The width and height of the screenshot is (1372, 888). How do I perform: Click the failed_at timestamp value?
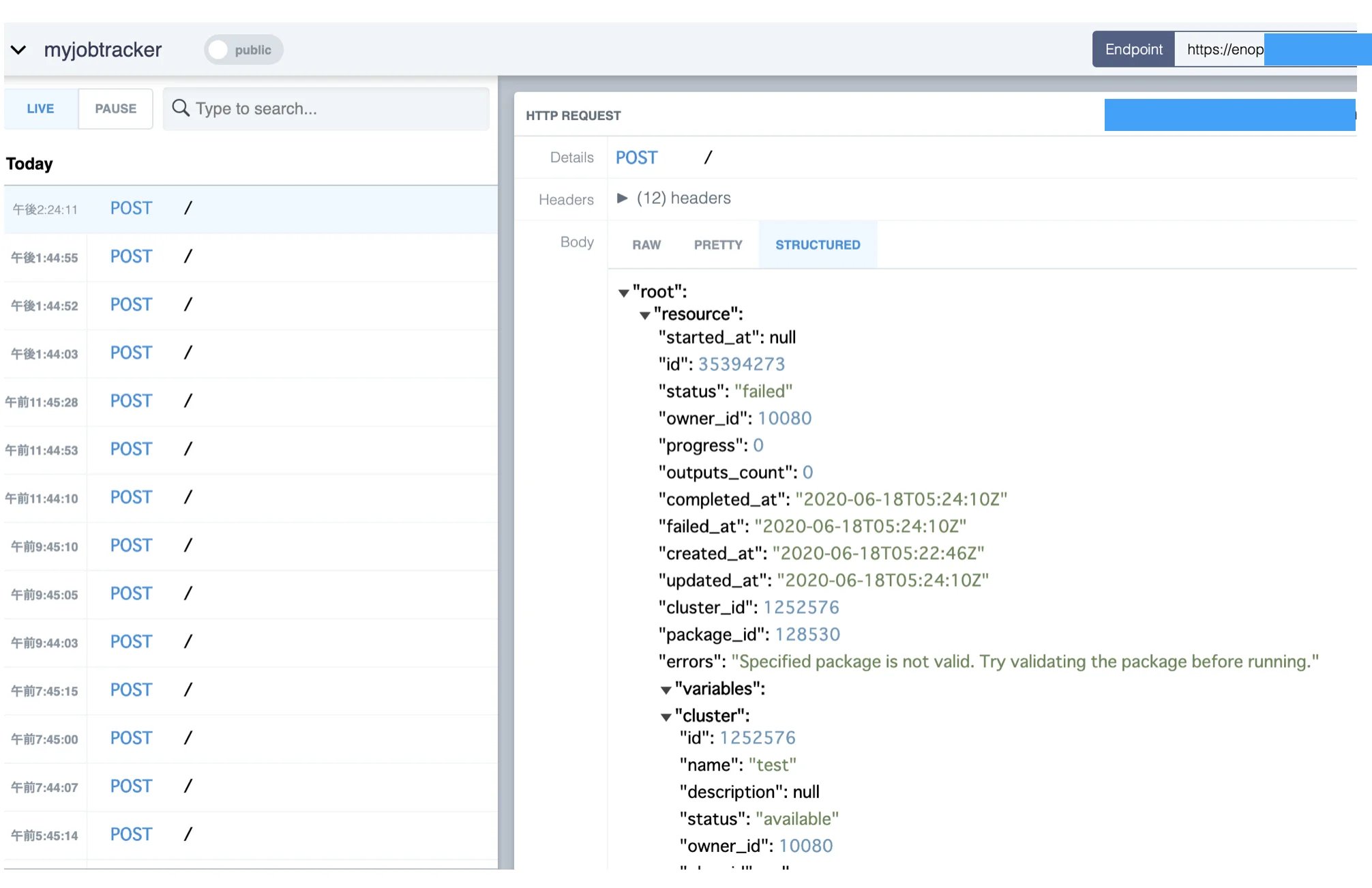click(x=861, y=527)
